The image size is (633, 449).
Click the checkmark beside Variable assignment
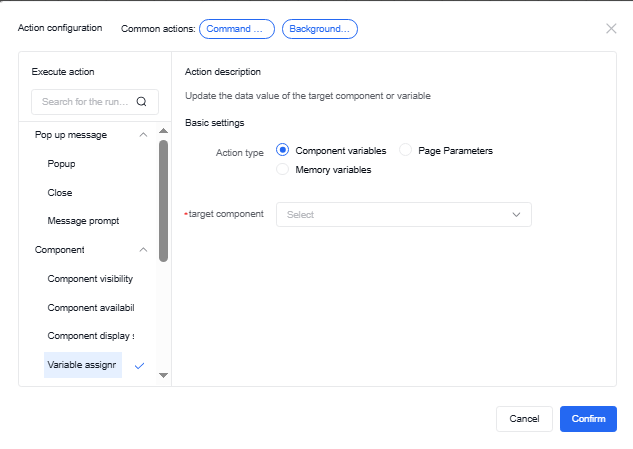pyautogui.click(x=139, y=366)
